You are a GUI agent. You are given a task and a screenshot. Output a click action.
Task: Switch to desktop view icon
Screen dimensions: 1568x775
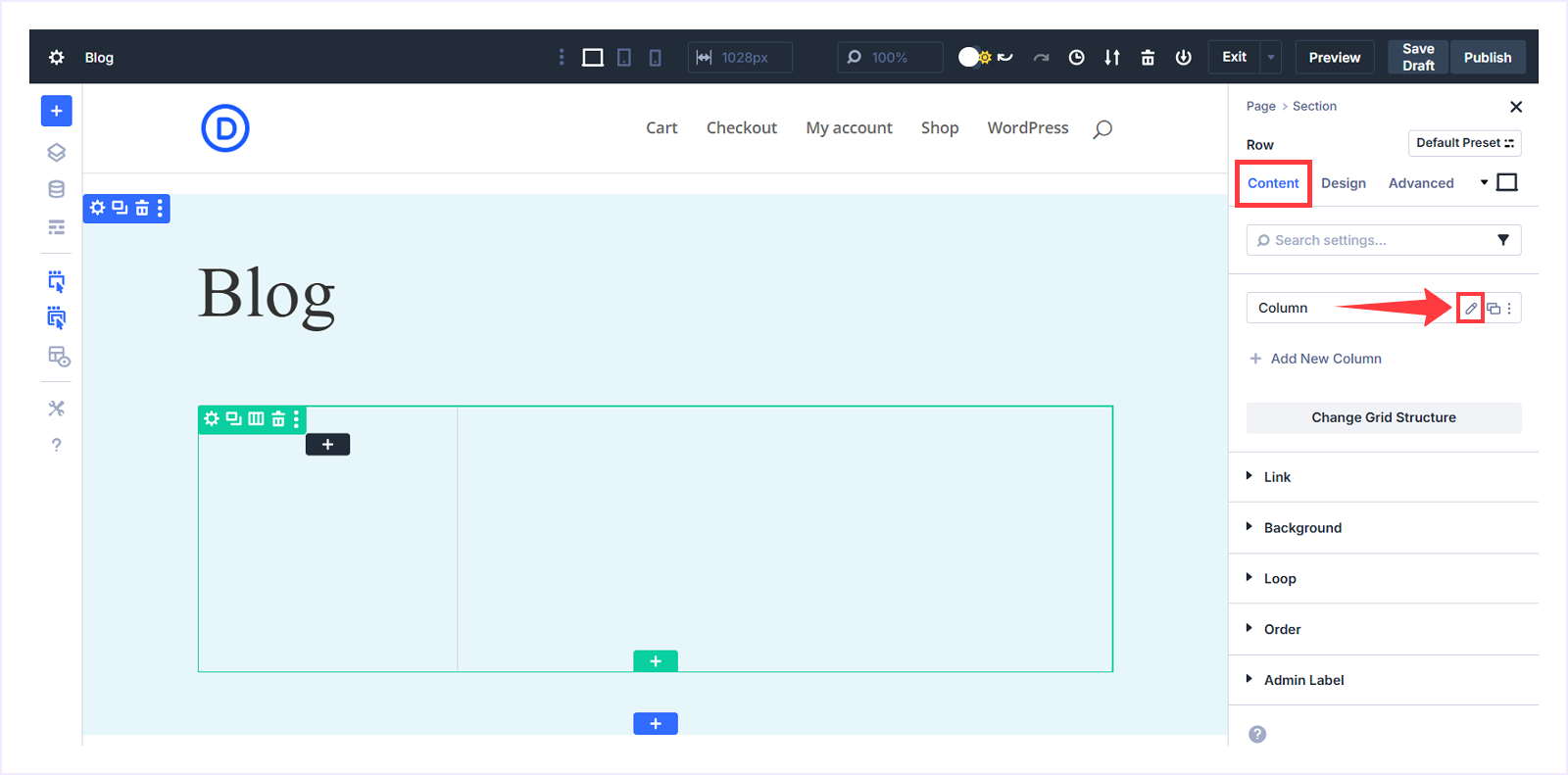(x=593, y=58)
